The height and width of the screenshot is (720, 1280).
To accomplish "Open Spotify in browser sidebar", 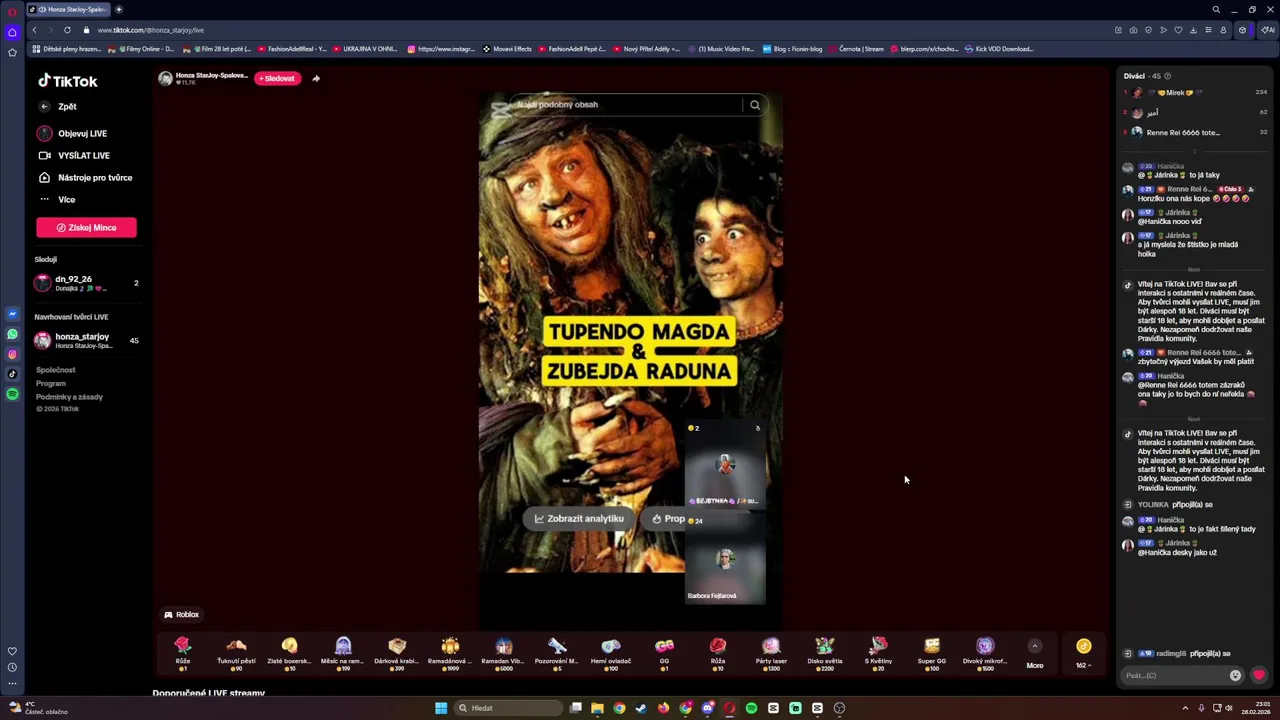I will [12, 394].
